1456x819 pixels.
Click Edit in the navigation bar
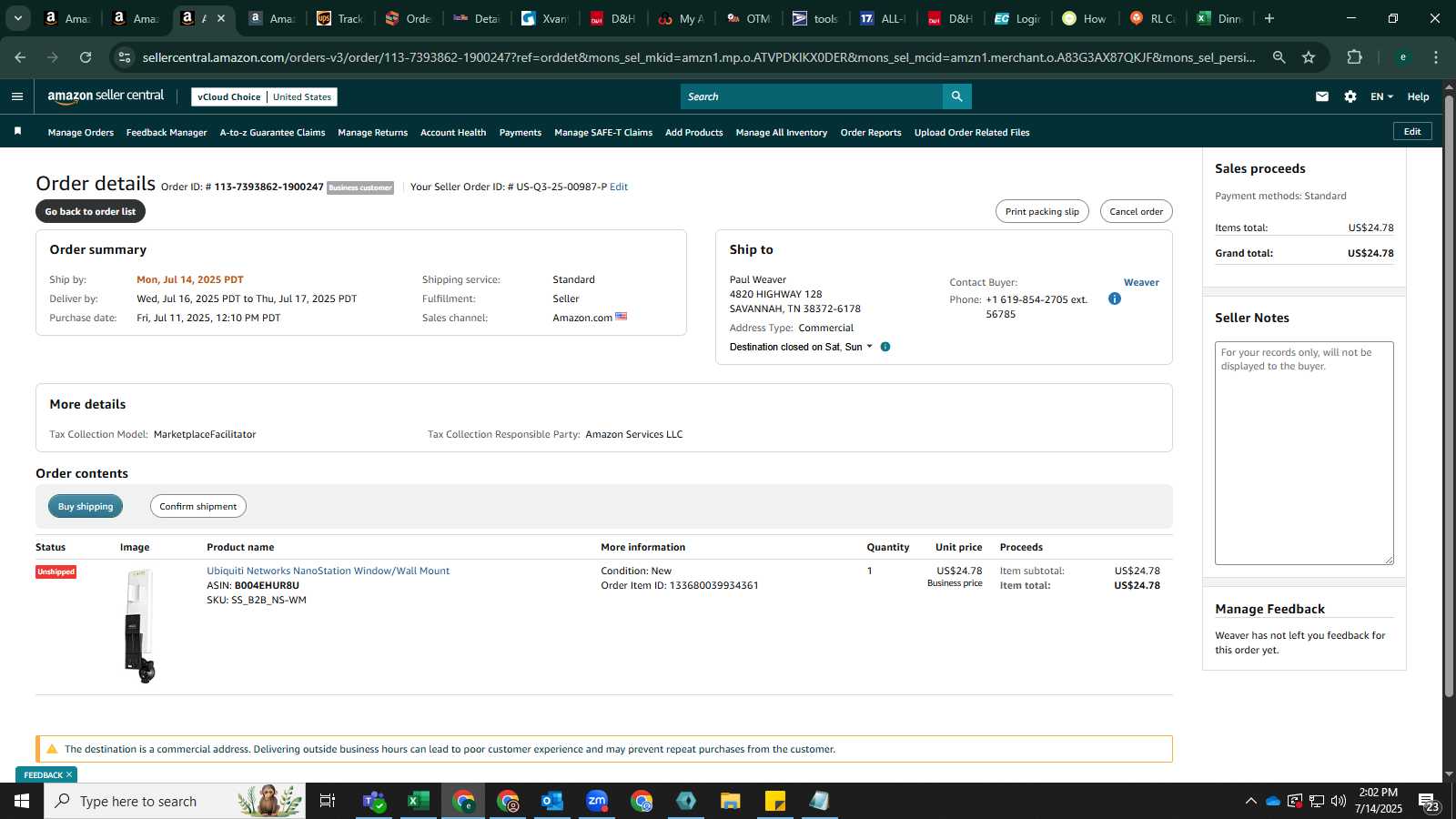click(1412, 131)
